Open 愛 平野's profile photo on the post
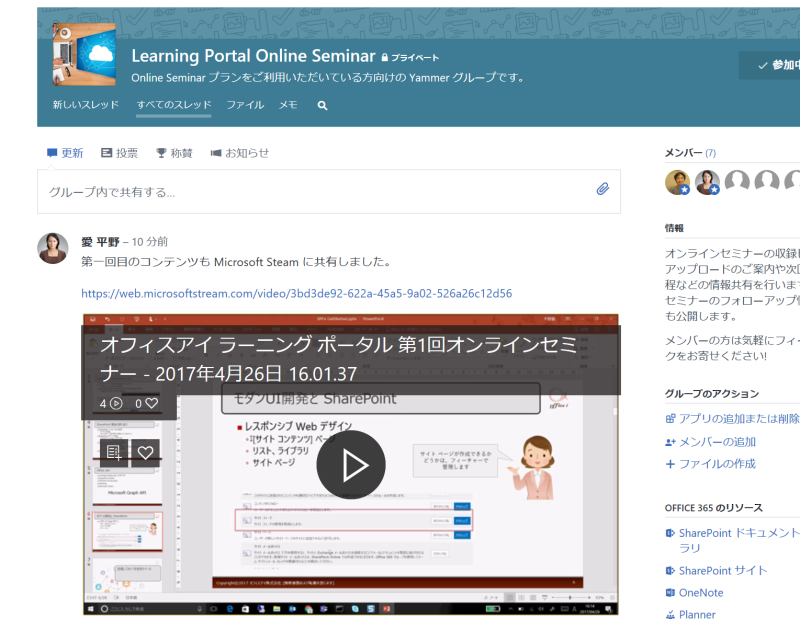Image resolution: width=800 pixels, height=619 pixels. click(x=53, y=249)
